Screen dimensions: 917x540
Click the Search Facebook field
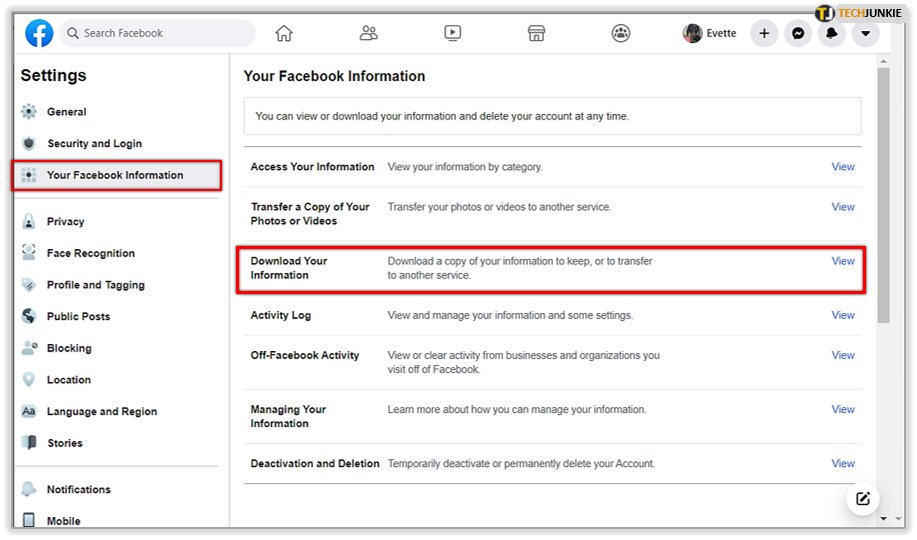[158, 33]
